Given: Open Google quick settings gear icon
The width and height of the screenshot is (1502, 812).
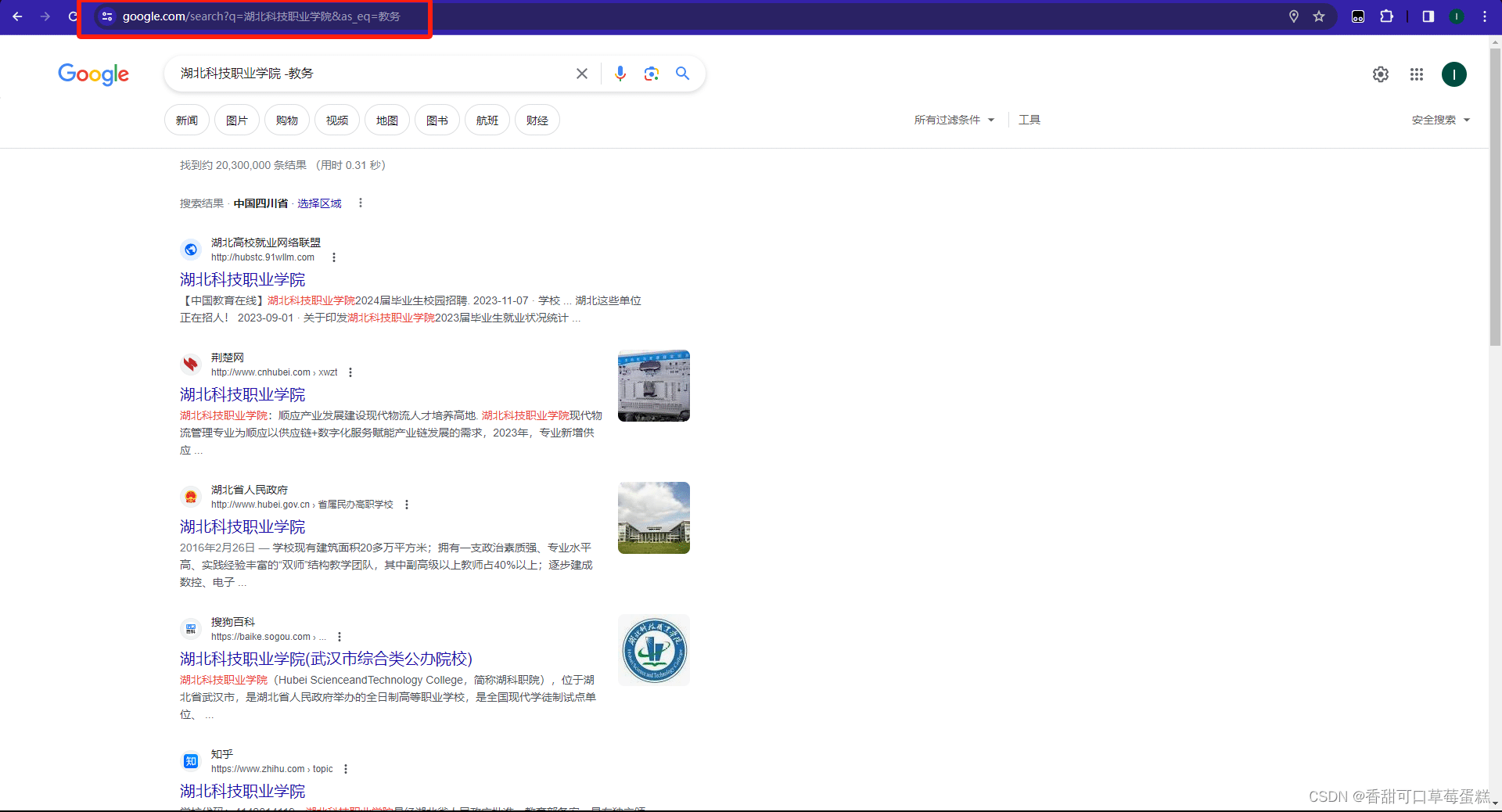Looking at the screenshot, I should (x=1381, y=74).
